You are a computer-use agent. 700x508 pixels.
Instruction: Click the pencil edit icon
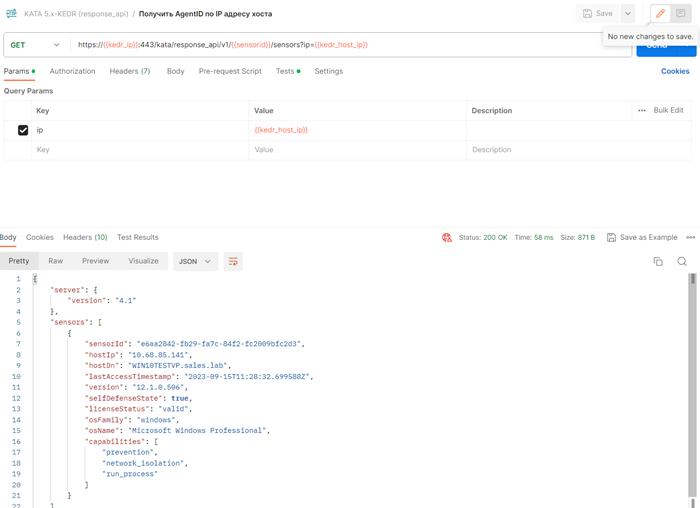[660, 13]
